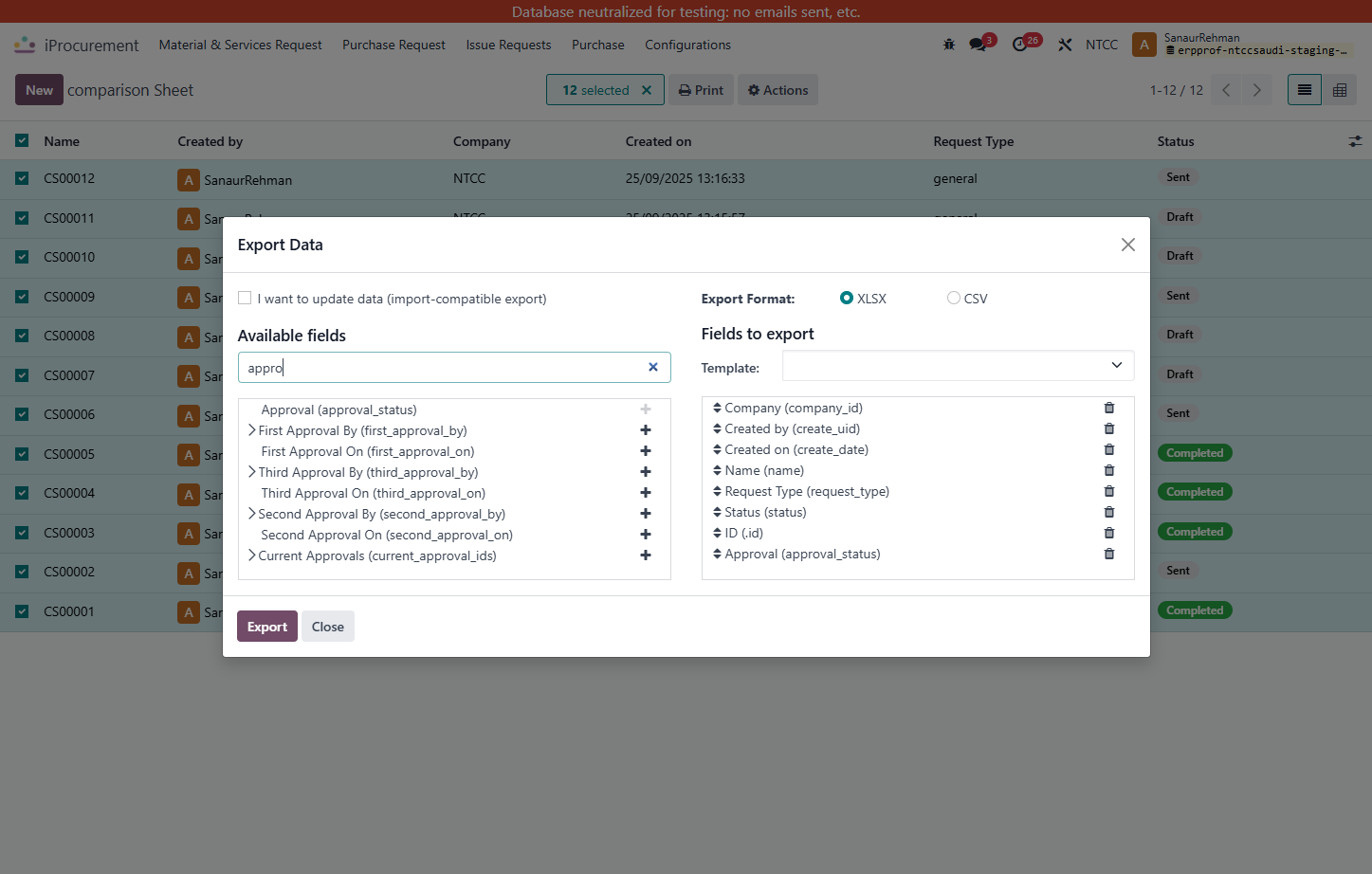Add First Approval By field to export

coord(646,430)
